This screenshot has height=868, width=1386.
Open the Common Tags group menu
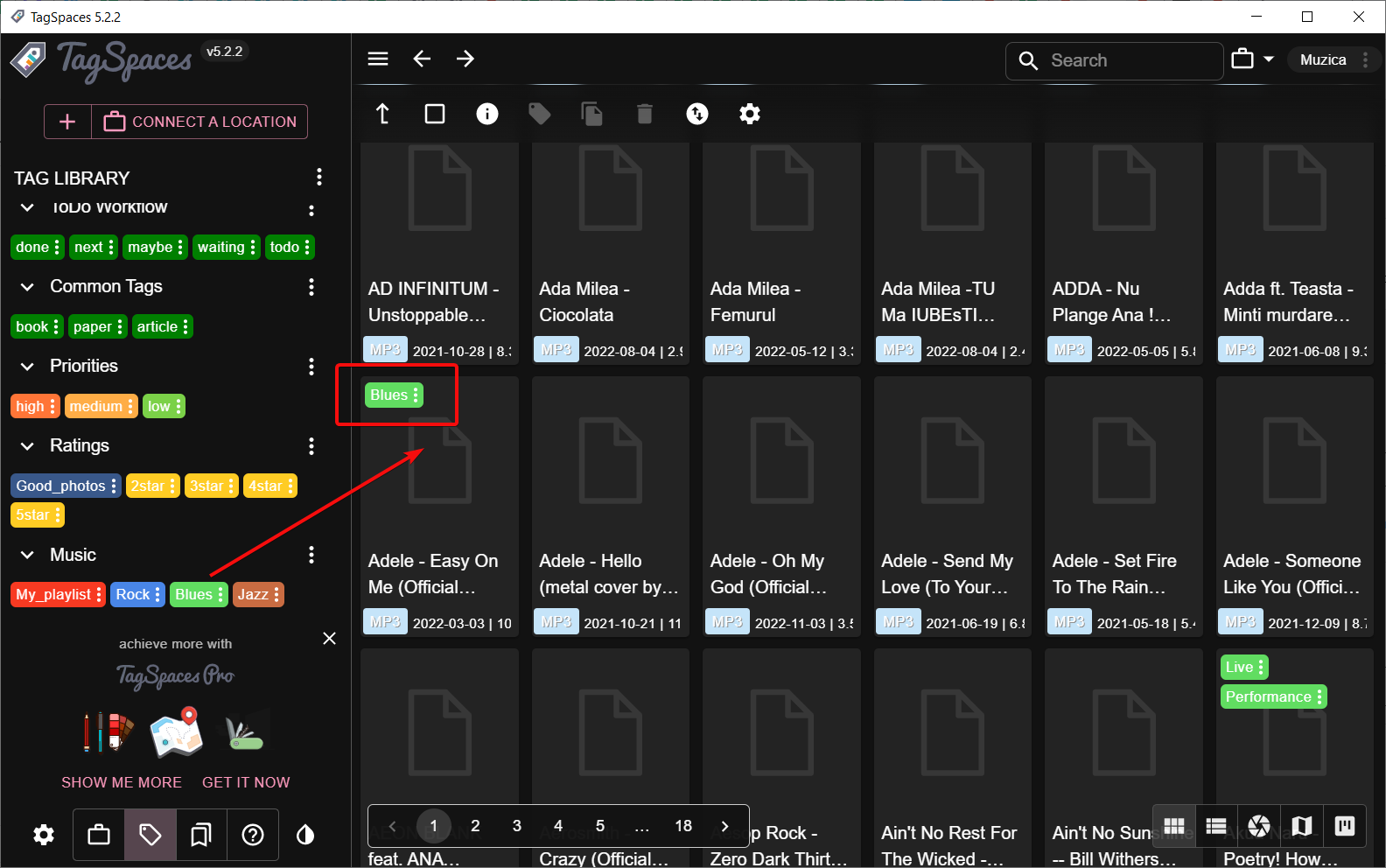[311, 287]
